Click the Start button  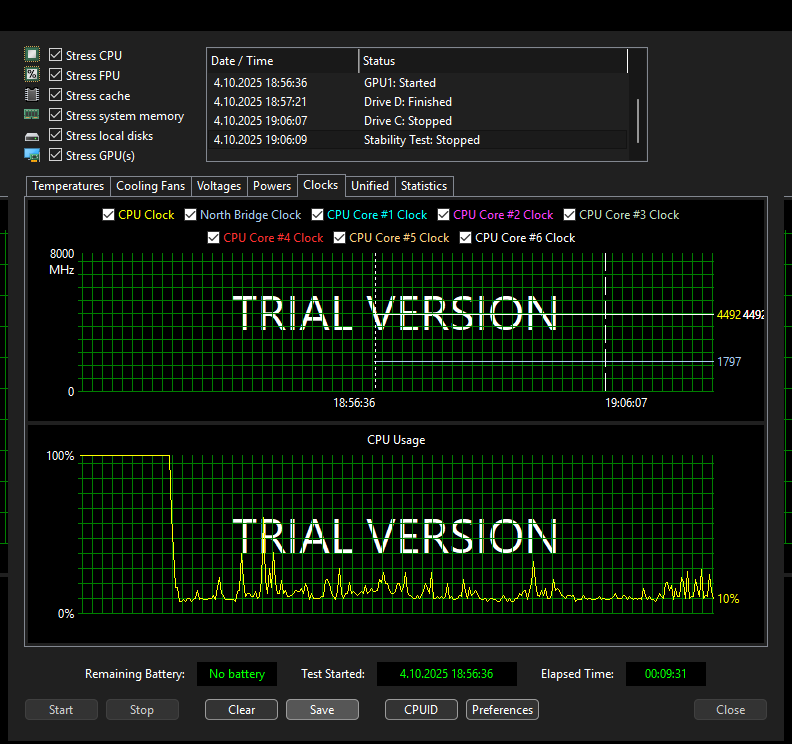click(61, 710)
